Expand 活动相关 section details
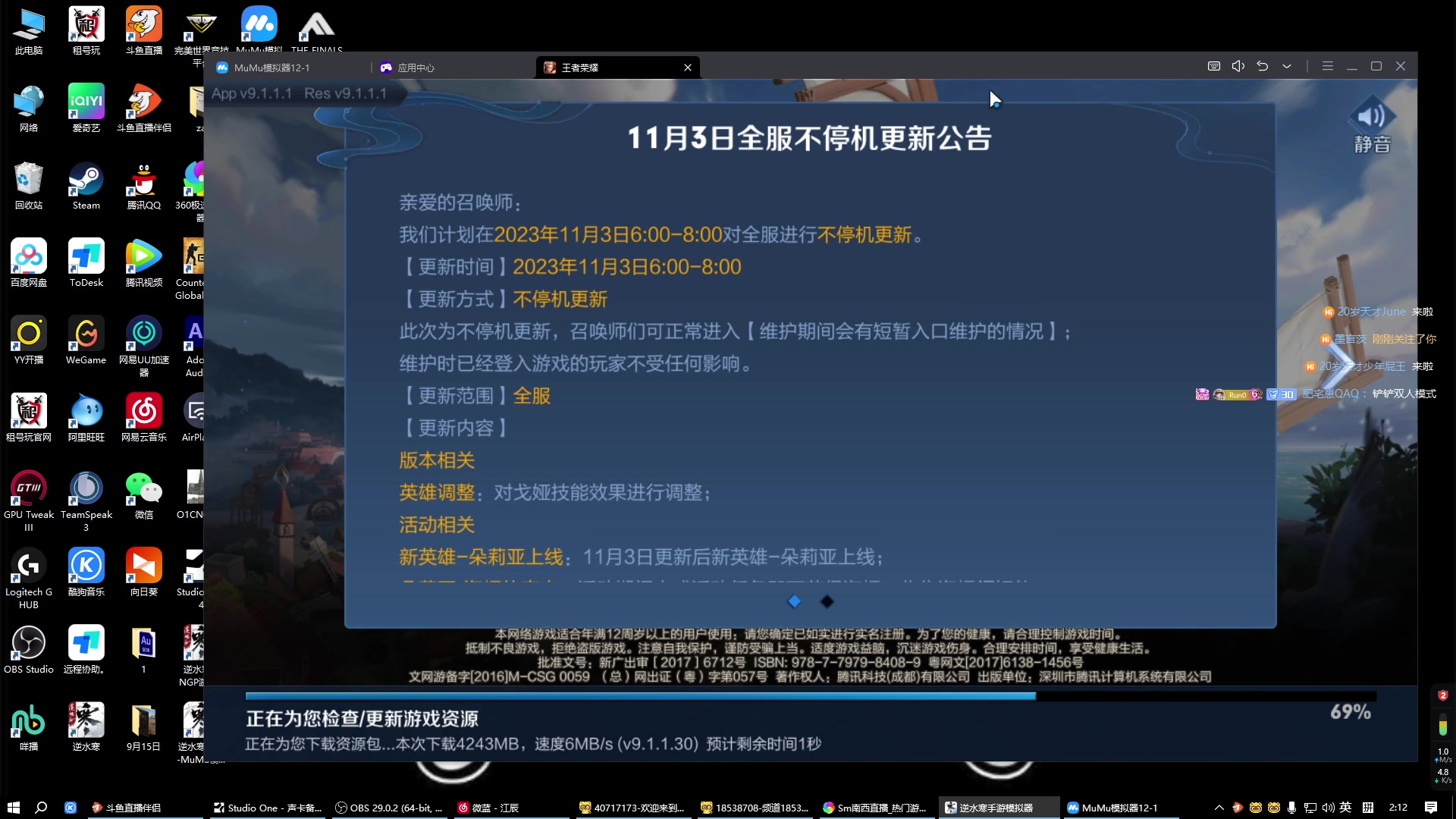 (437, 525)
